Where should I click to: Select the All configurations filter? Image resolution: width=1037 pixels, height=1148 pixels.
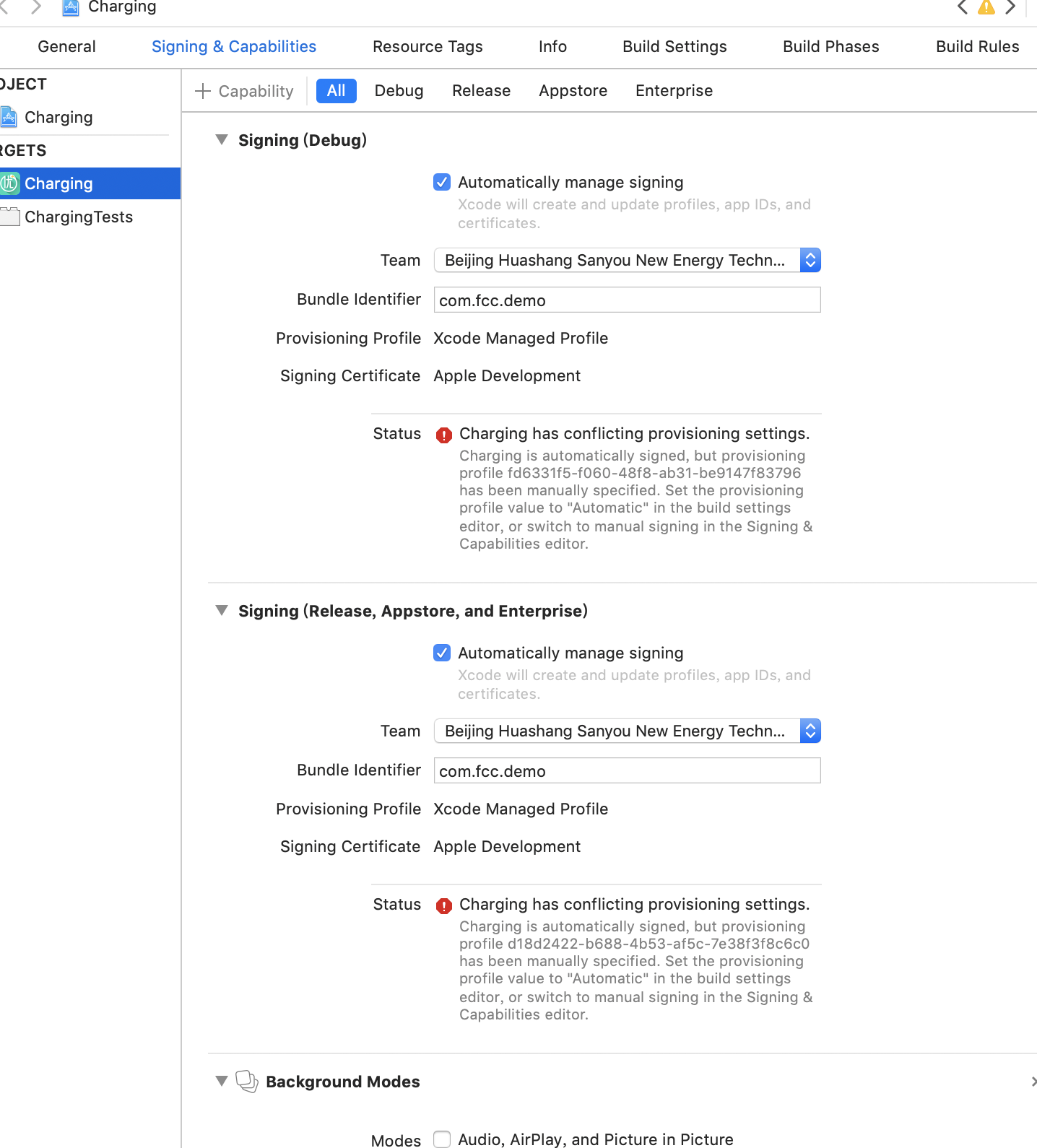coord(337,91)
